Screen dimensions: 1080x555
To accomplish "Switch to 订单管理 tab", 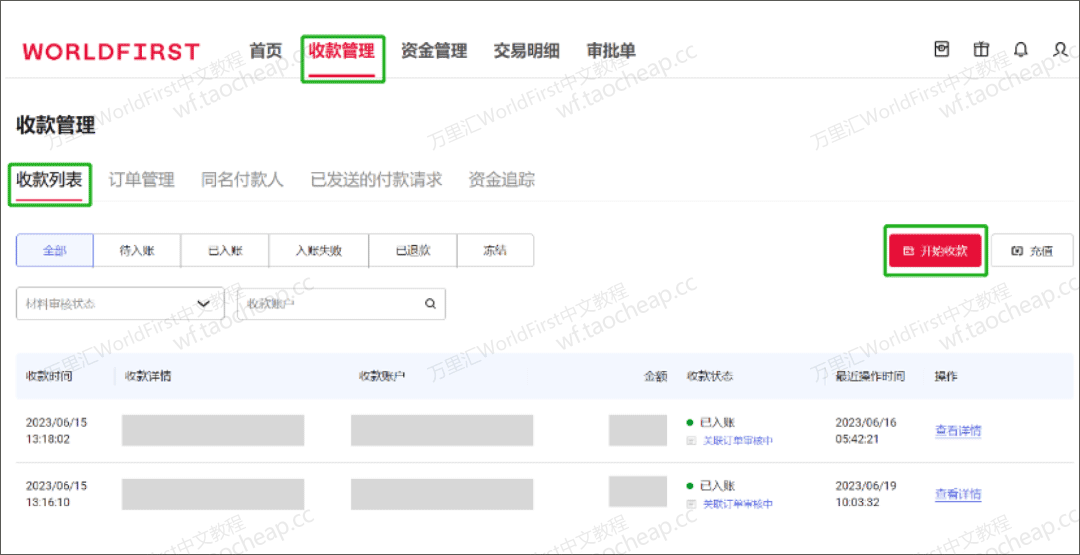I will coord(141,180).
